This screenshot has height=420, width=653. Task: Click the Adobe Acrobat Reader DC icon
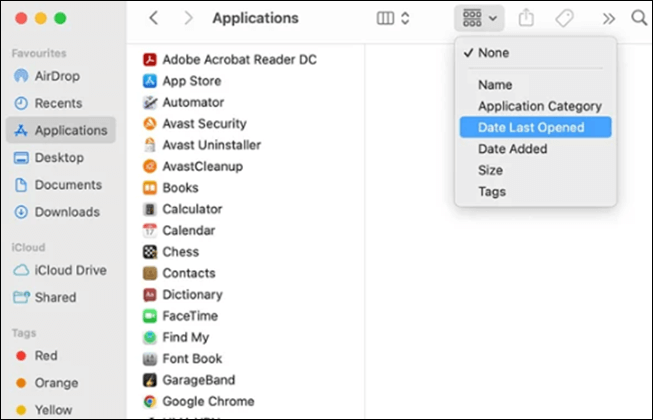150,60
